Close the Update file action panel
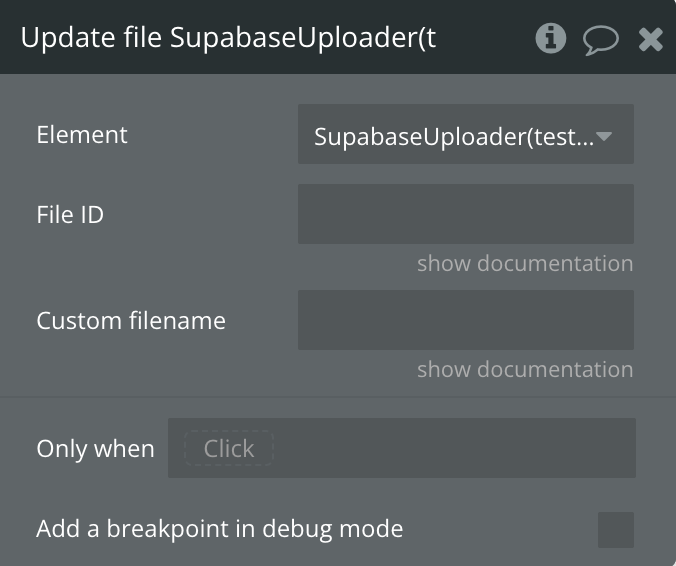This screenshot has height=566, width=676. click(651, 40)
